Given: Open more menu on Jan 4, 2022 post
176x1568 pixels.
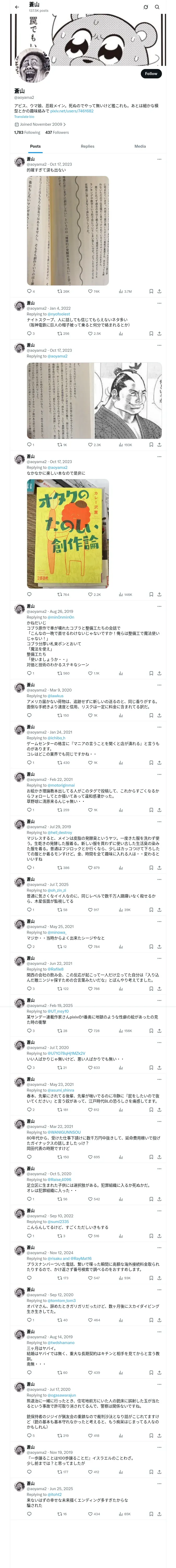Looking at the screenshot, I should tap(159, 303).
